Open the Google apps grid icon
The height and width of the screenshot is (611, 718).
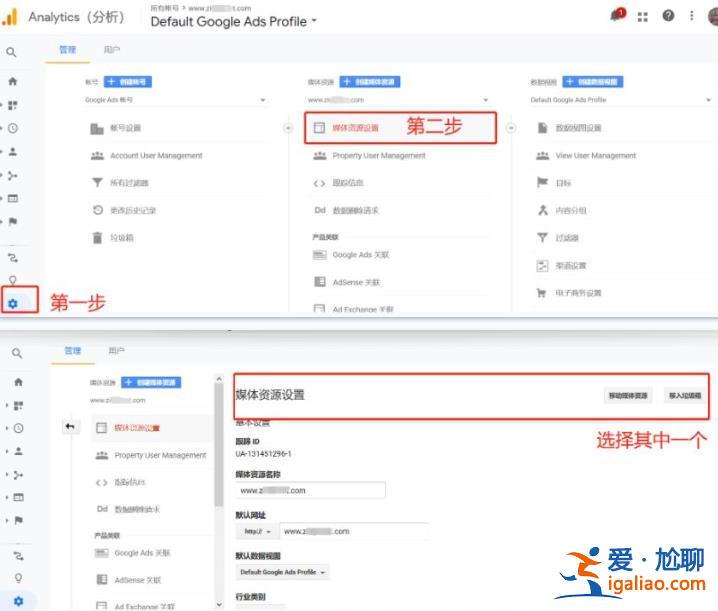point(643,17)
